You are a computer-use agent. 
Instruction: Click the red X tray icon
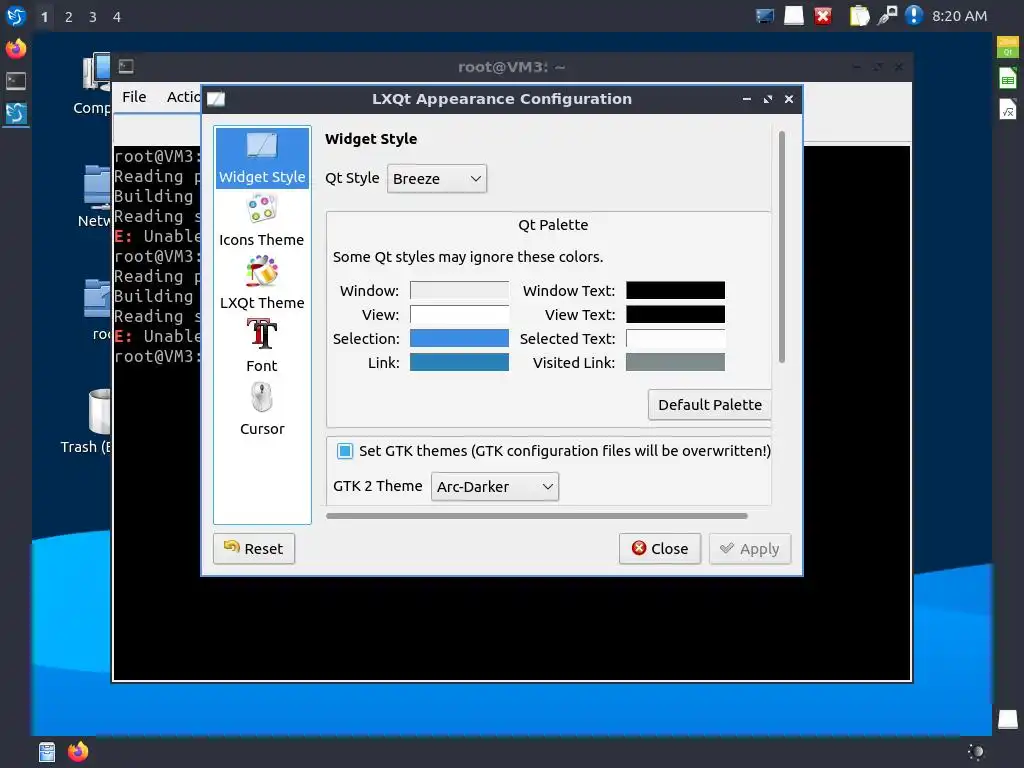823,16
